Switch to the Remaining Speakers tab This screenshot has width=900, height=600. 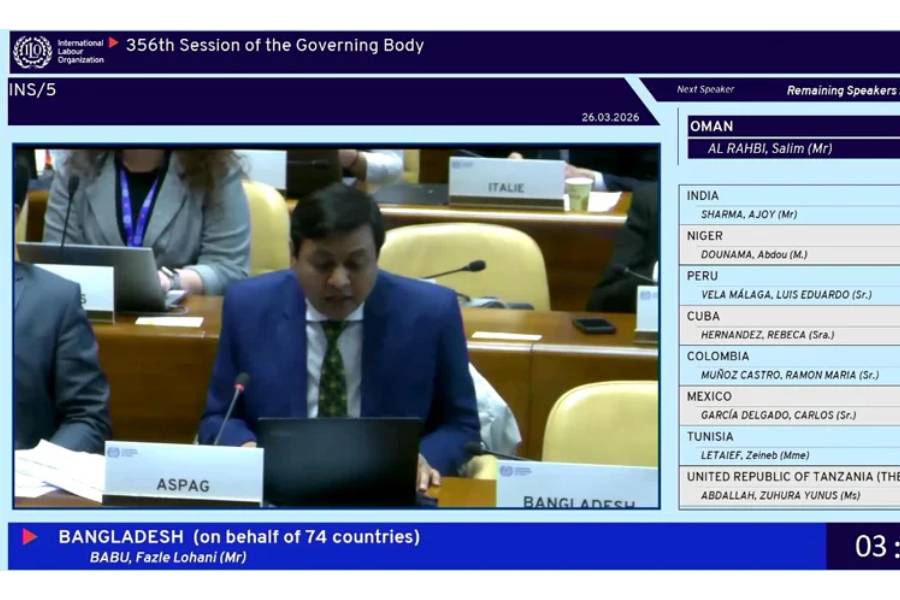coord(841,91)
